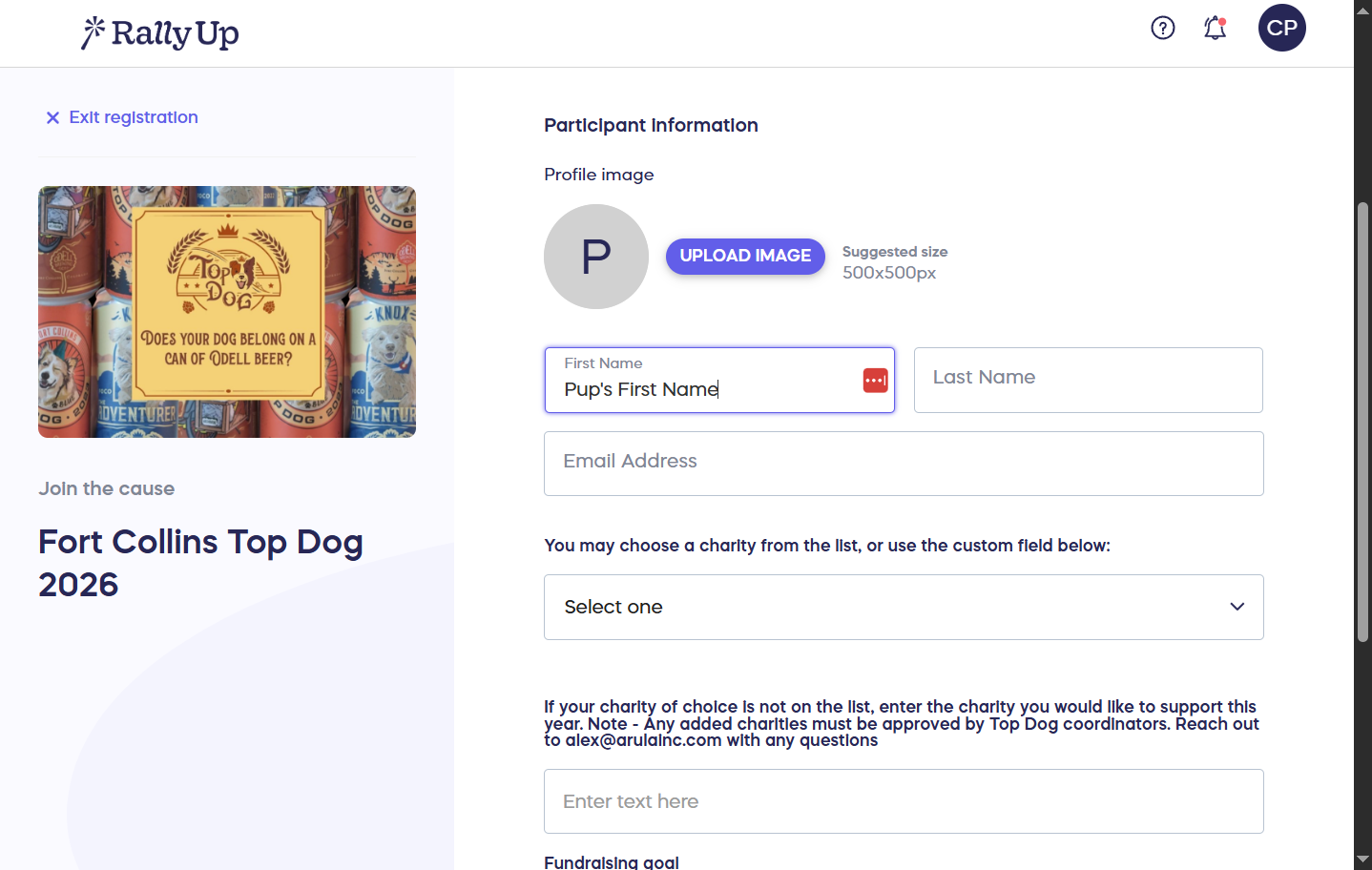The height and width of the screenshot is (870, 1372).
Task: Click the profile image placeholder P
Action: click(x=596, y=257)
